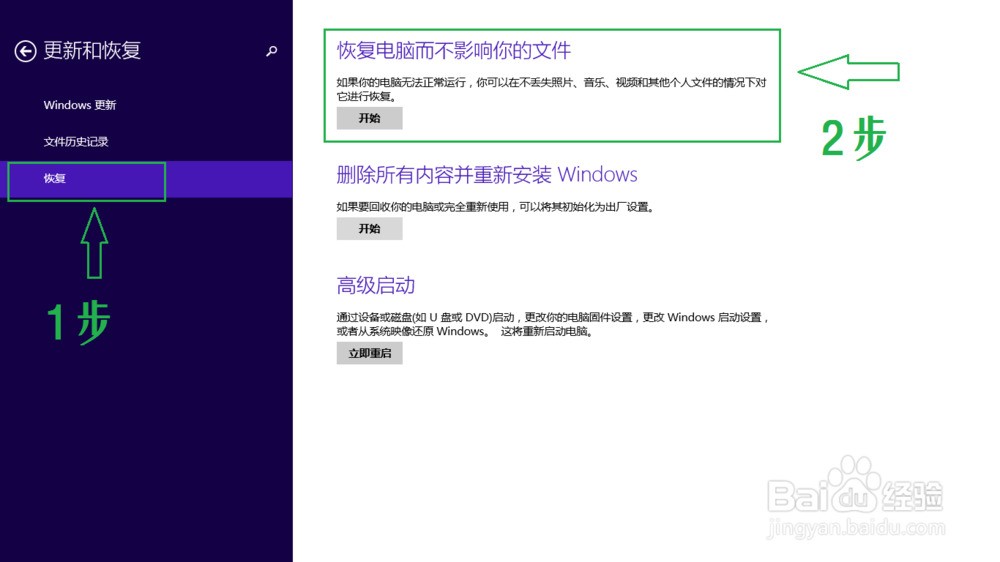Start 删除所有内容并重新安装 Windows with 开始

point(369,228)
